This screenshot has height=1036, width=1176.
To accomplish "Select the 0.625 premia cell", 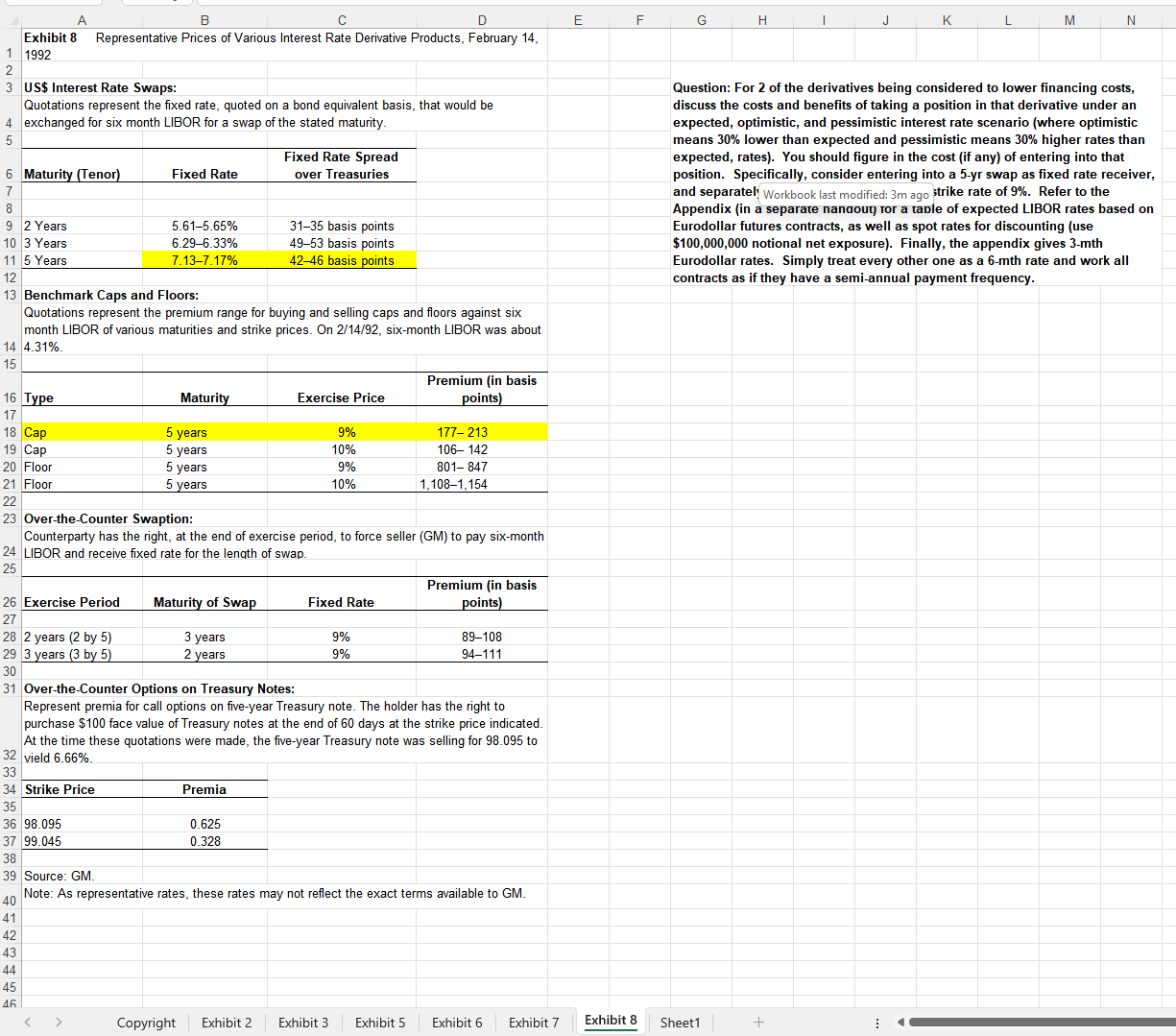I will 204,824.
